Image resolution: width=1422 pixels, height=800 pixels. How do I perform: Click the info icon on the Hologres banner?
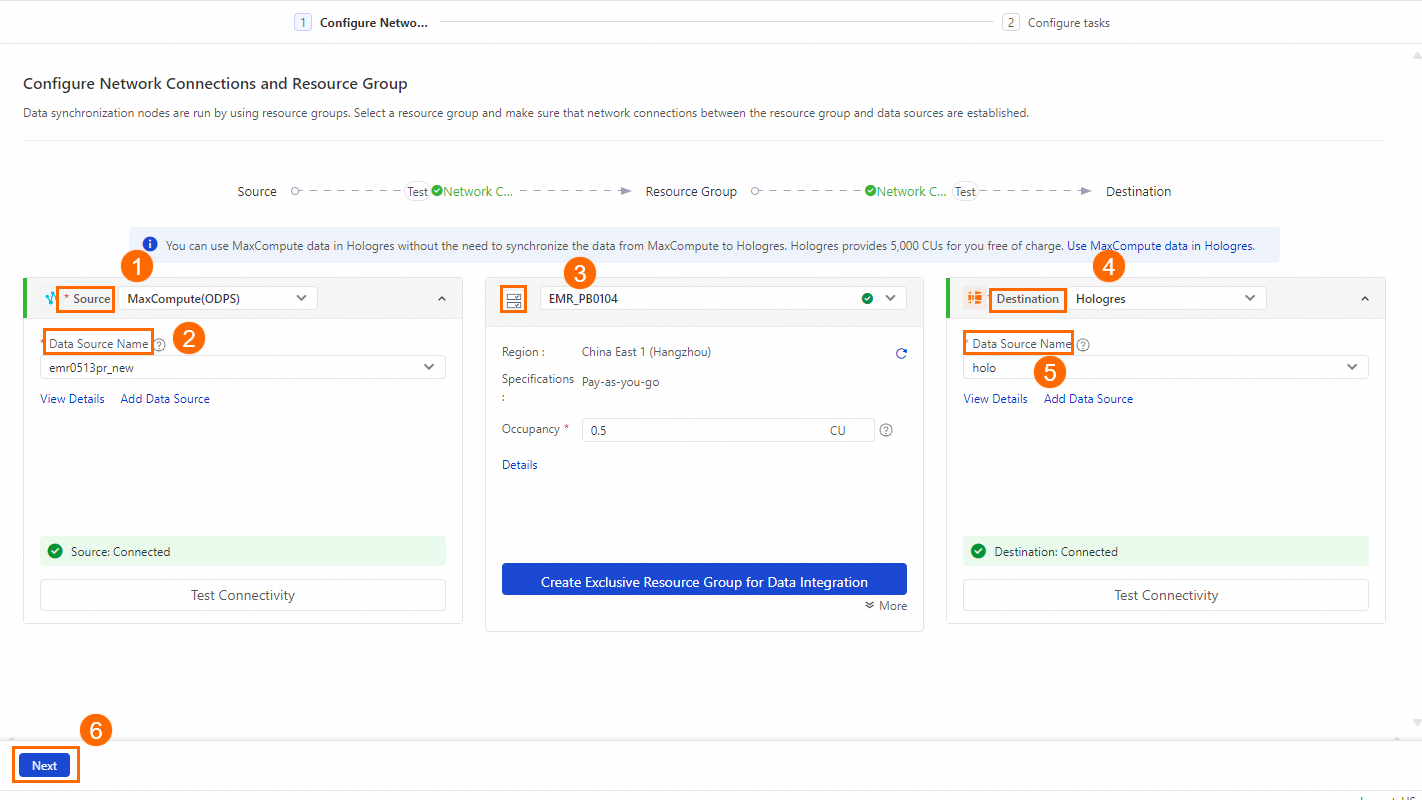(x=150, y=244)
